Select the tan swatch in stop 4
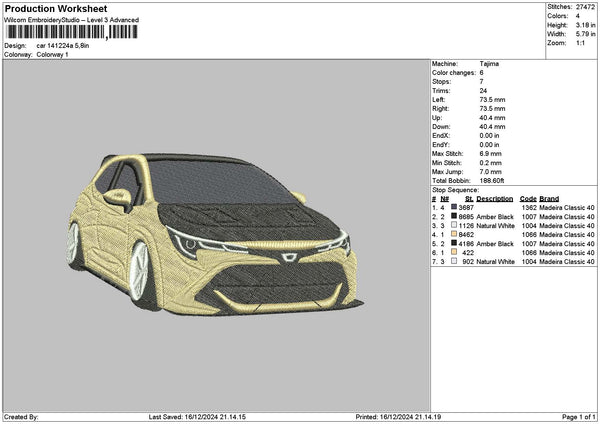 [454, 234]
